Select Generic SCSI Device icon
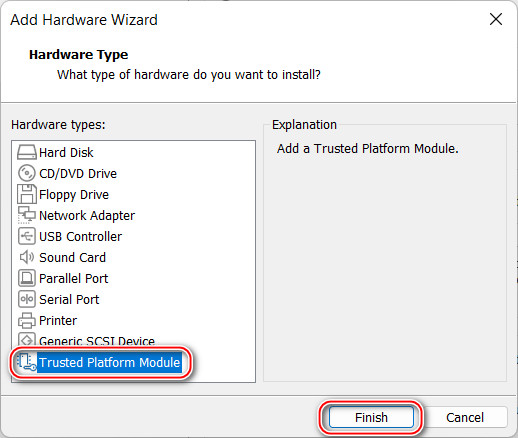Viewport: 518px width, 438px height. [27, 339]
